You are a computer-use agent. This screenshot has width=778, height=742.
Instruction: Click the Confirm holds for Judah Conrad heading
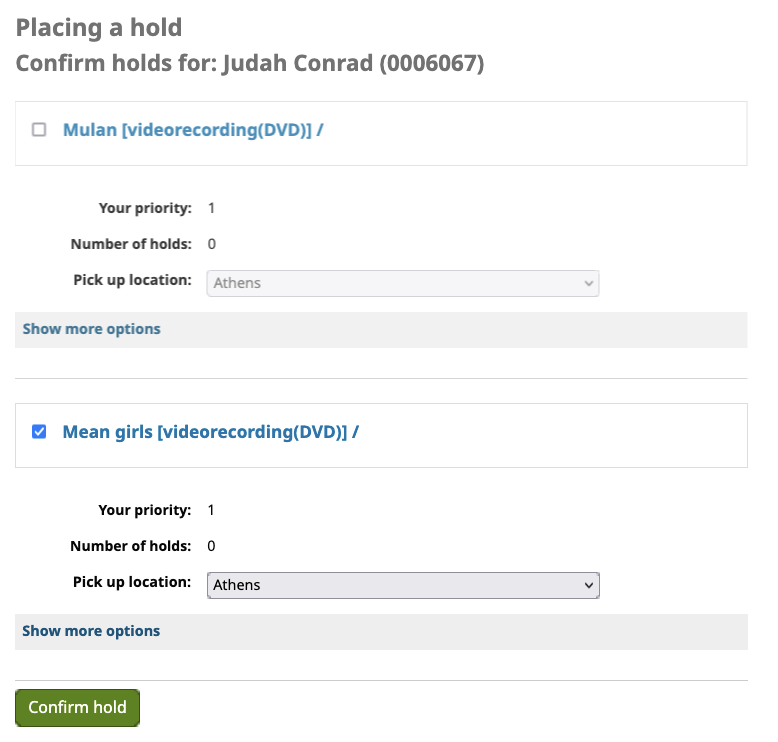pos(250,64)
